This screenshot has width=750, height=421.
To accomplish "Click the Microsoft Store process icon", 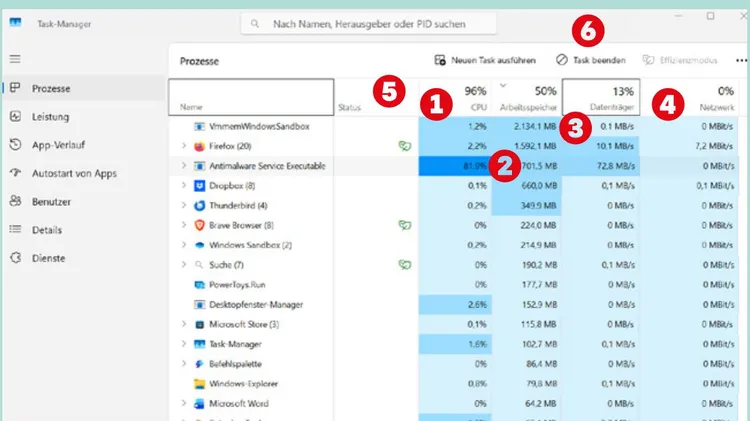I will [x=199, y=324].
